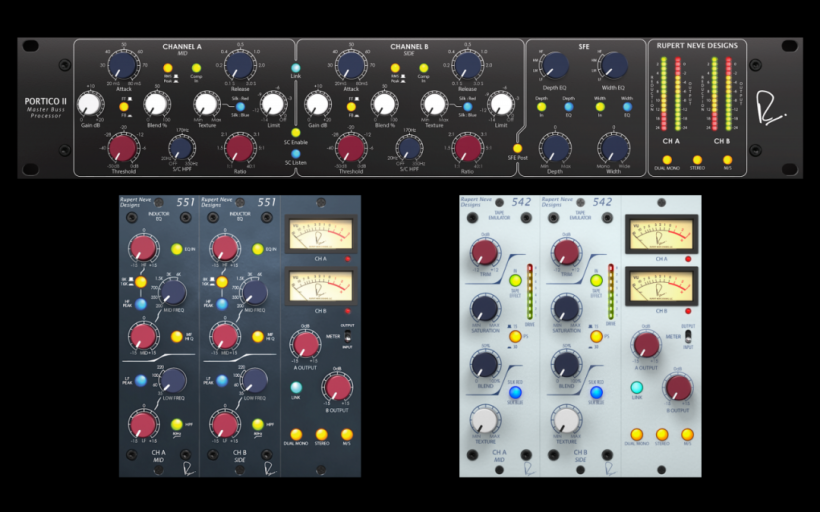Toggle HPF button on 551 CH A

[x=177, y=424]
